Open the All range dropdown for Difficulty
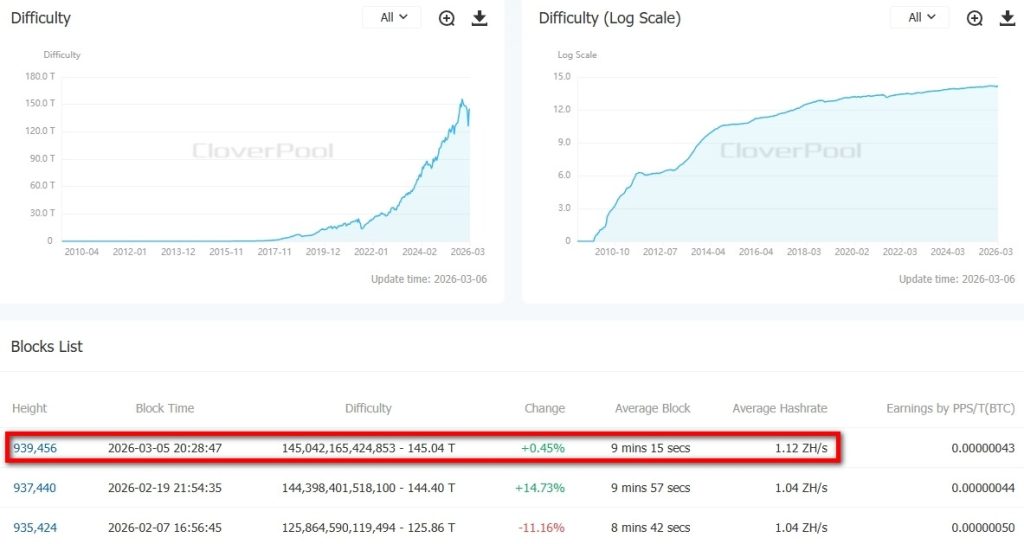Screen dimensions: 1024x544 [392, 18]
